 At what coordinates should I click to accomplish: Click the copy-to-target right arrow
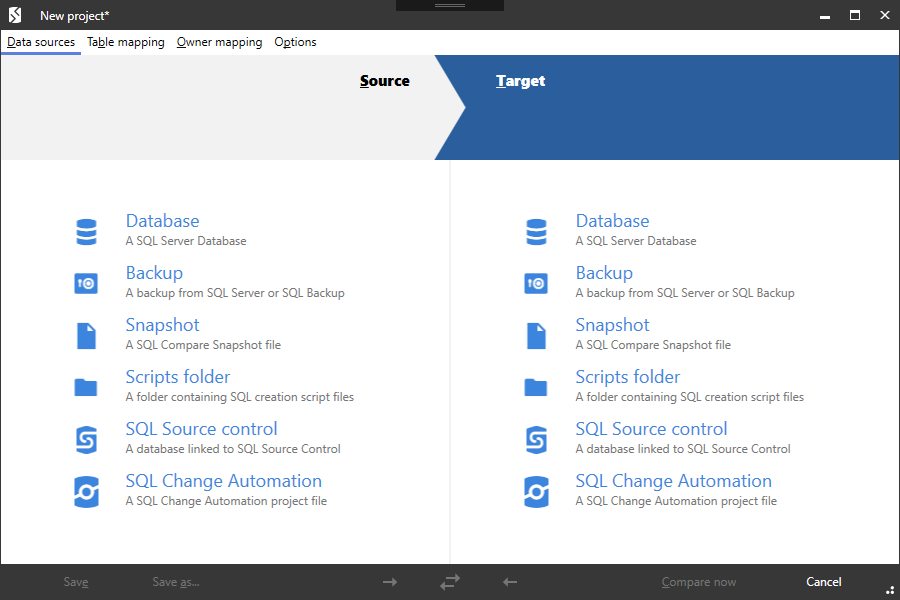[x=390, y=582]
